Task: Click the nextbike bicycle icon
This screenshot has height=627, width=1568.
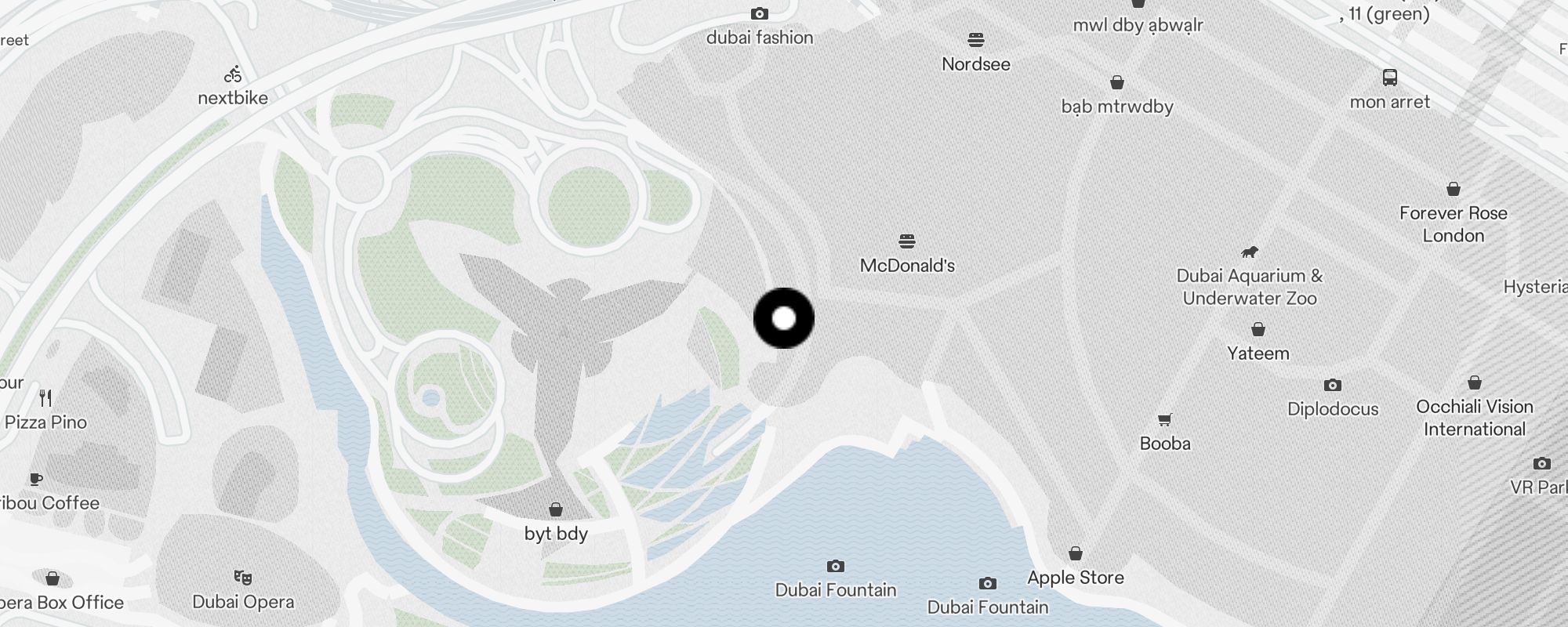Action: 233,75
